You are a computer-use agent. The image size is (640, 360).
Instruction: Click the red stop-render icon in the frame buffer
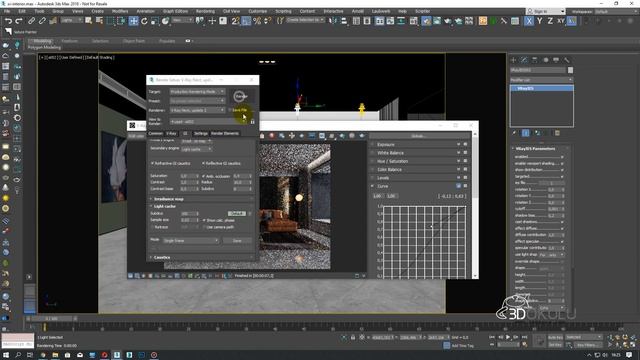click(x=272, y=136)
